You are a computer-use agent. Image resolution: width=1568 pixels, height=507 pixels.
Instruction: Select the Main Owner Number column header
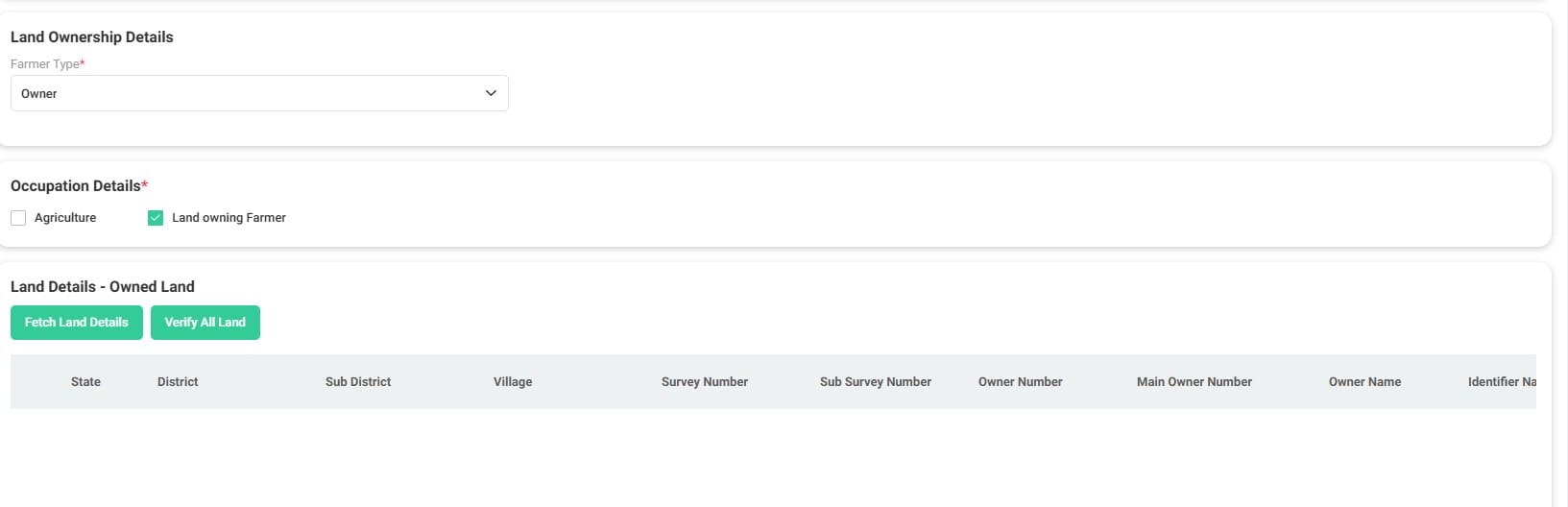1194,382
